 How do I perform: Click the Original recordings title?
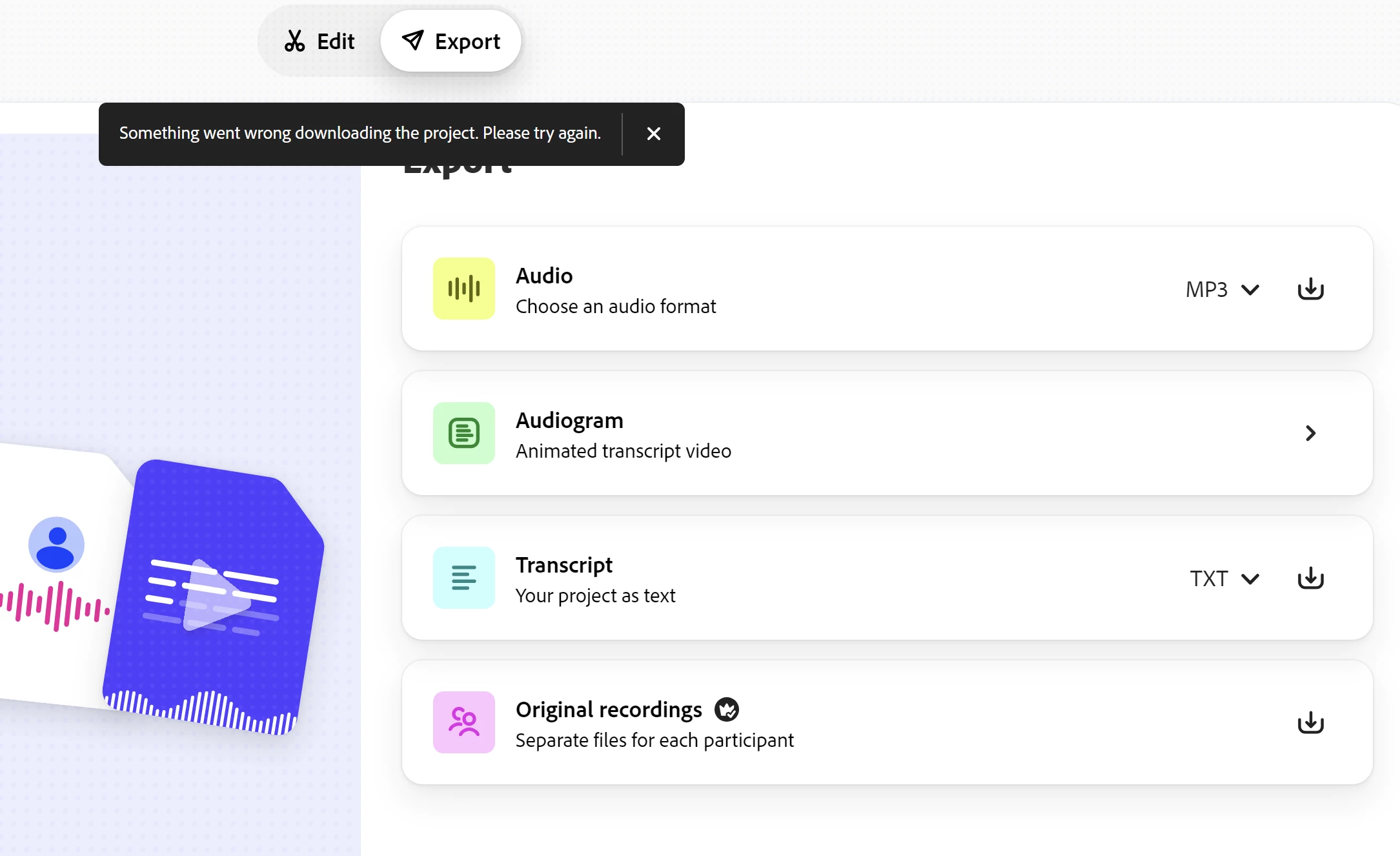tap(608, 709)
